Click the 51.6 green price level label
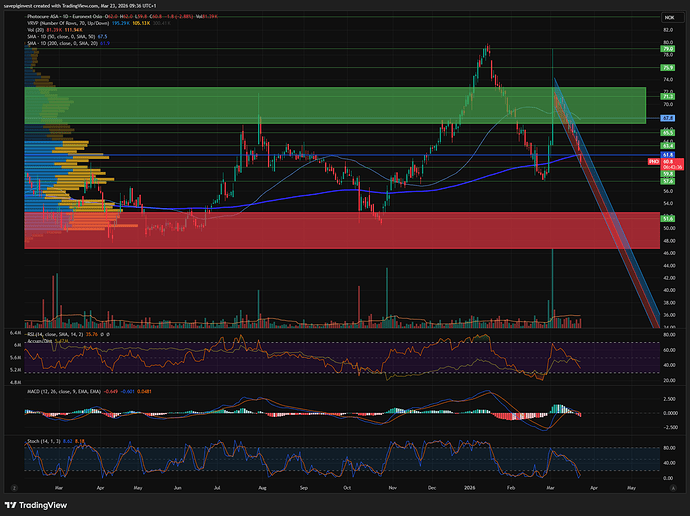690x516 pixels. coord(666,217)
